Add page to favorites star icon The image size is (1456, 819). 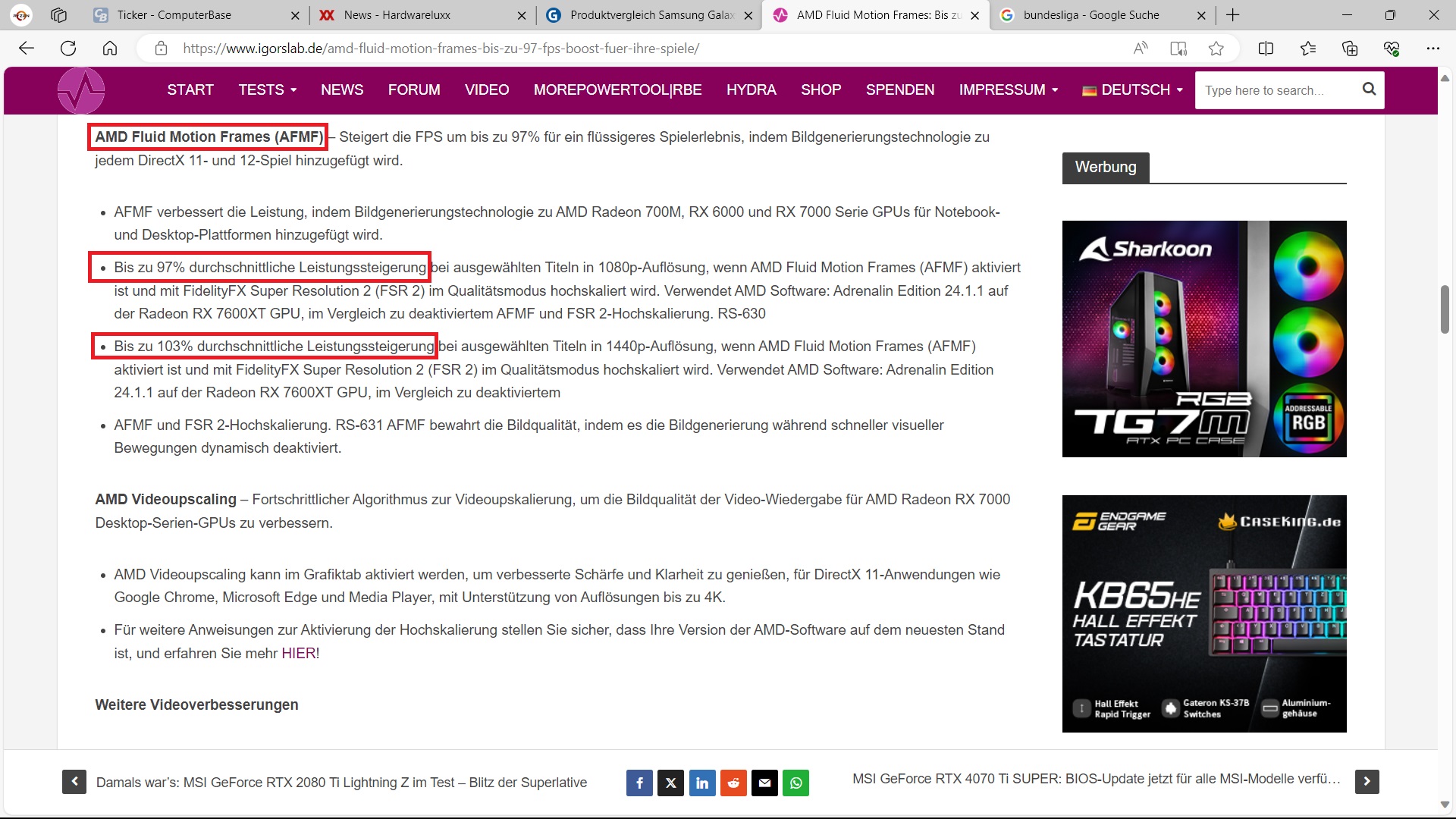pos(1216,49)
